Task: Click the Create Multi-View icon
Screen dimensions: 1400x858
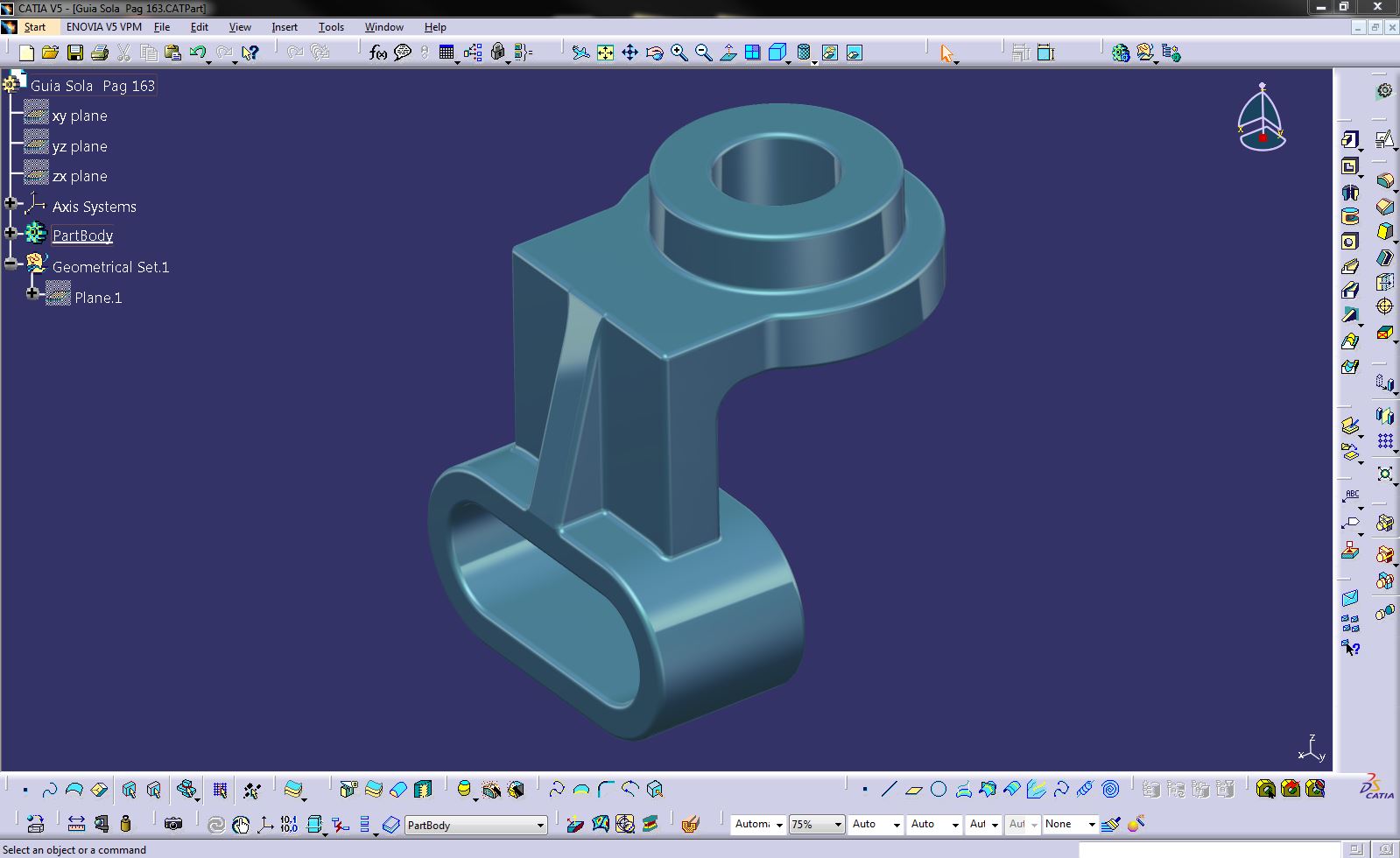Action: (752, 53)
